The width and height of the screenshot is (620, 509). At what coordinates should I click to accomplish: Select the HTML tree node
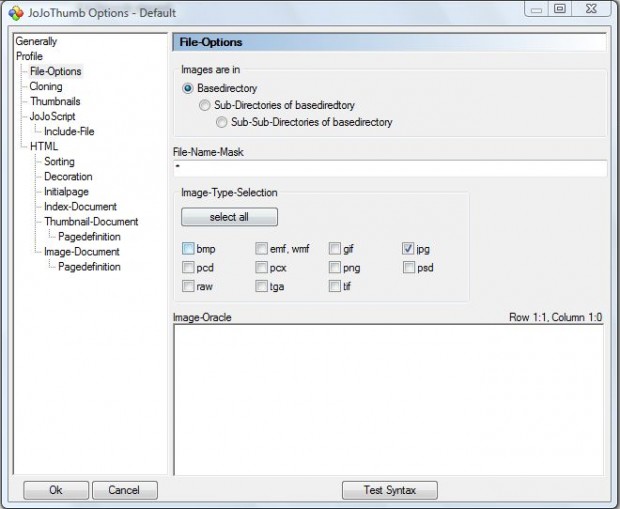coord(44,146)
